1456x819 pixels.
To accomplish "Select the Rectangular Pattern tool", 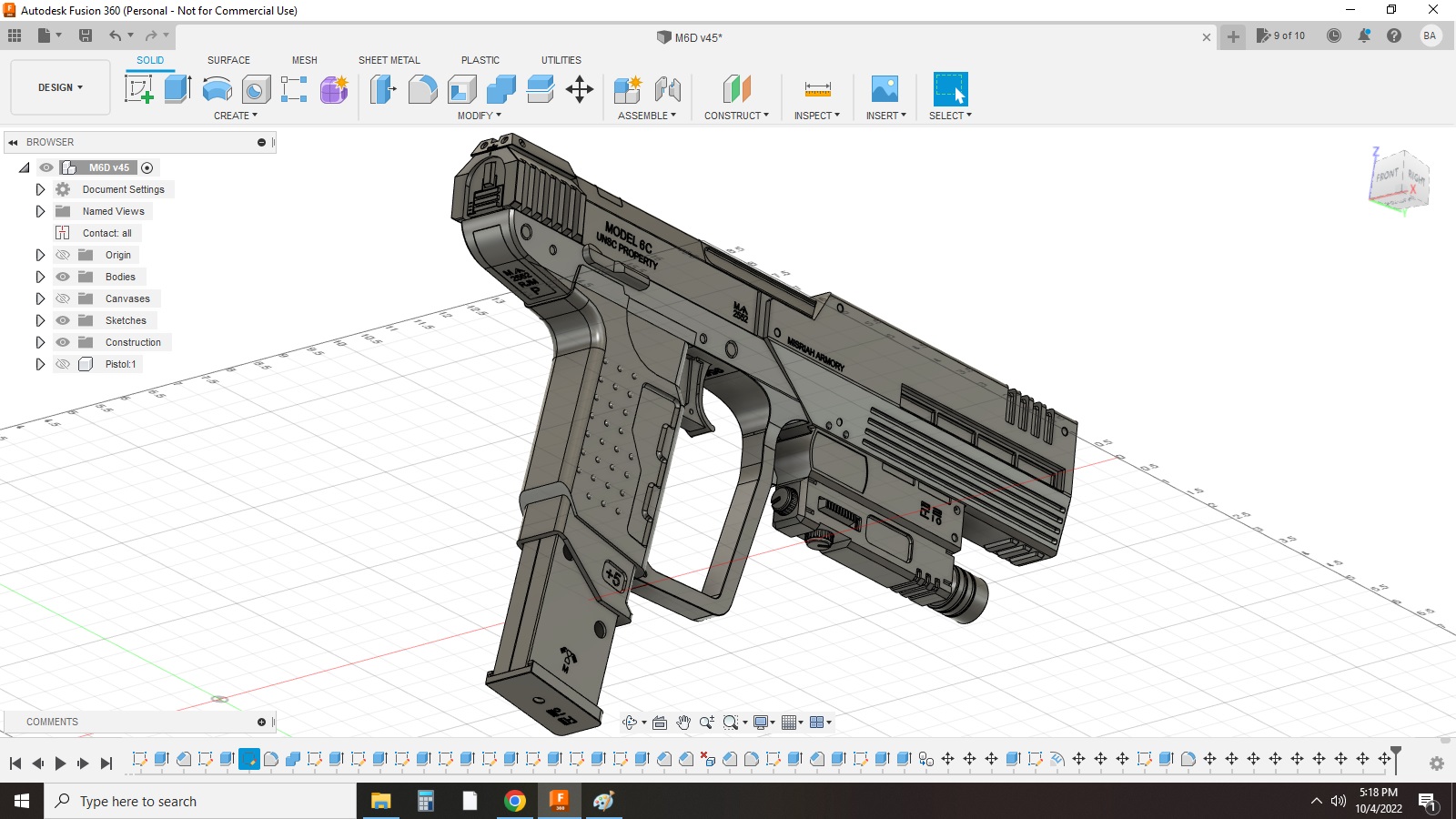I will pos(294,89).
